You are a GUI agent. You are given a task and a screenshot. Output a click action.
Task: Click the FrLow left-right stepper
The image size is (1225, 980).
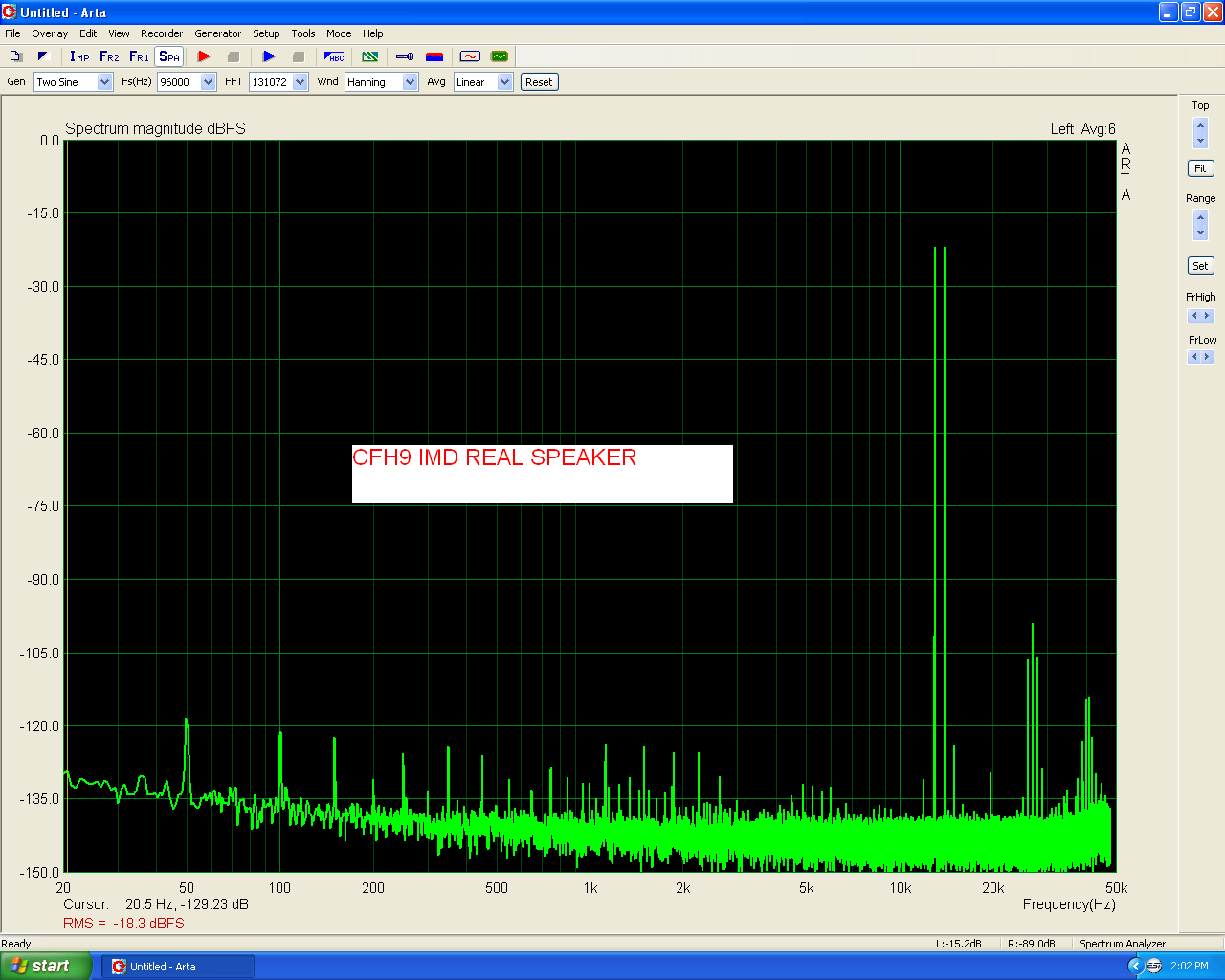pos(1200,357)
